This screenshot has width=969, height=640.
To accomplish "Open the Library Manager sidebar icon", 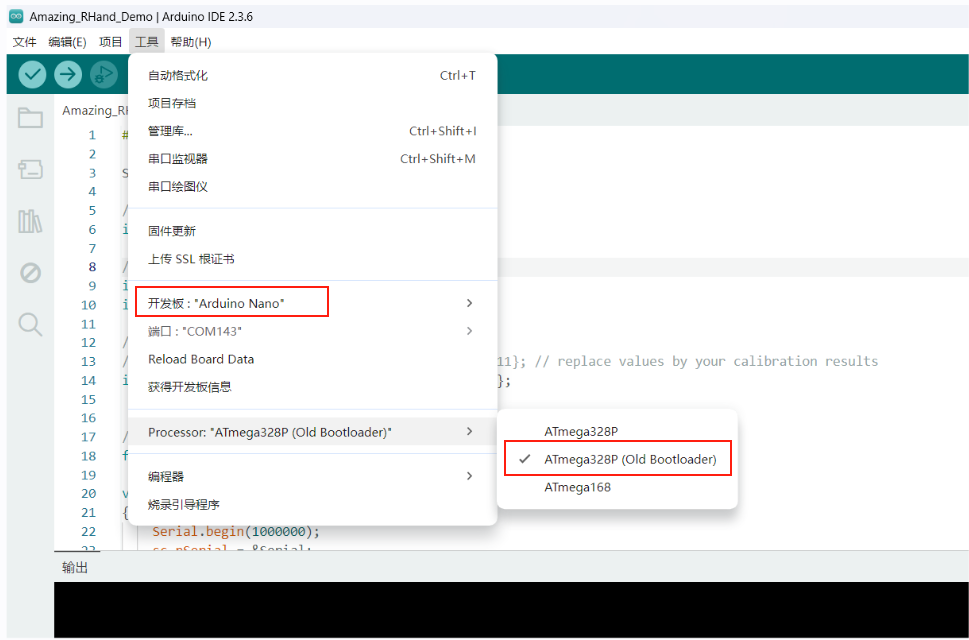I will (30, 221).
